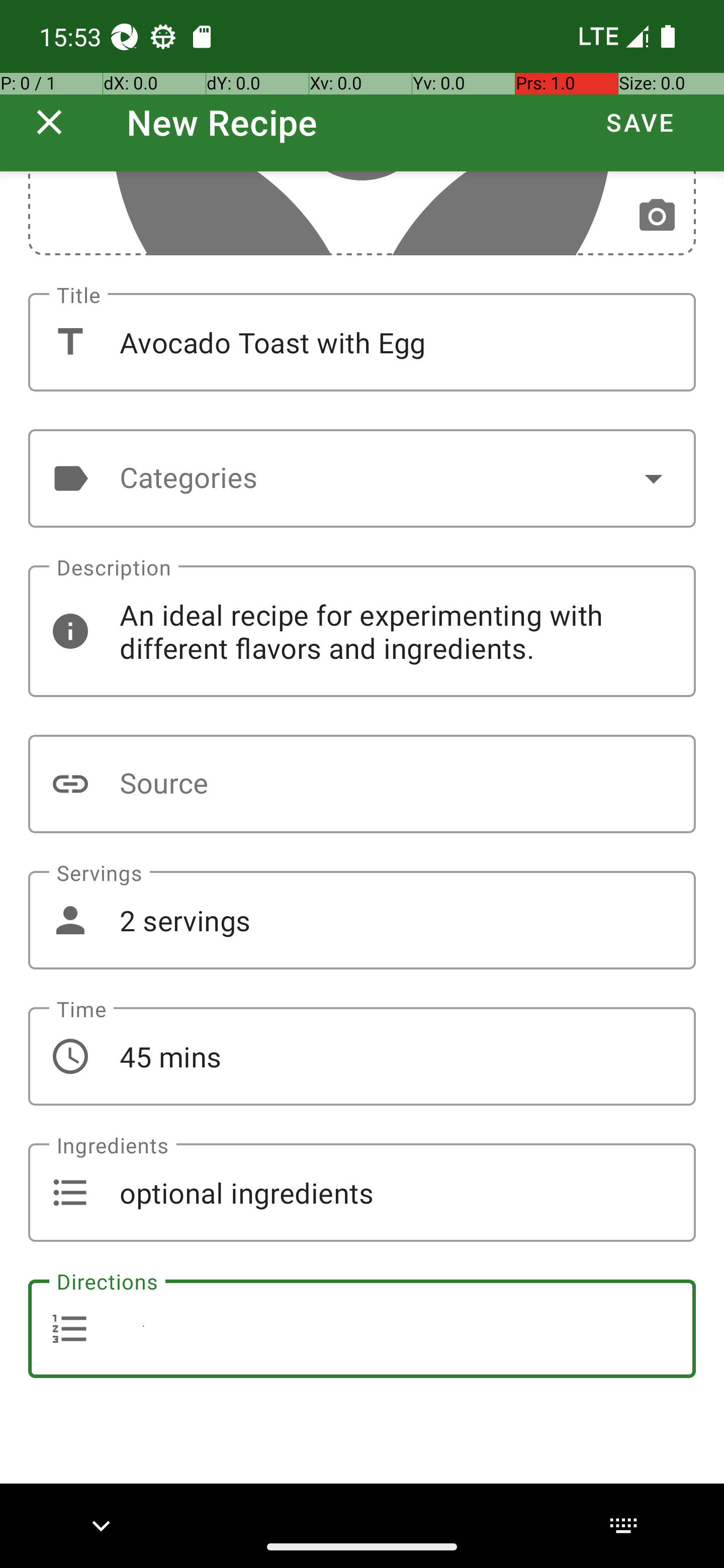This screenshot has height=1568, width=724.
Task: Click the title text icon
Action: pyautogui.click(x=70, y=342)
